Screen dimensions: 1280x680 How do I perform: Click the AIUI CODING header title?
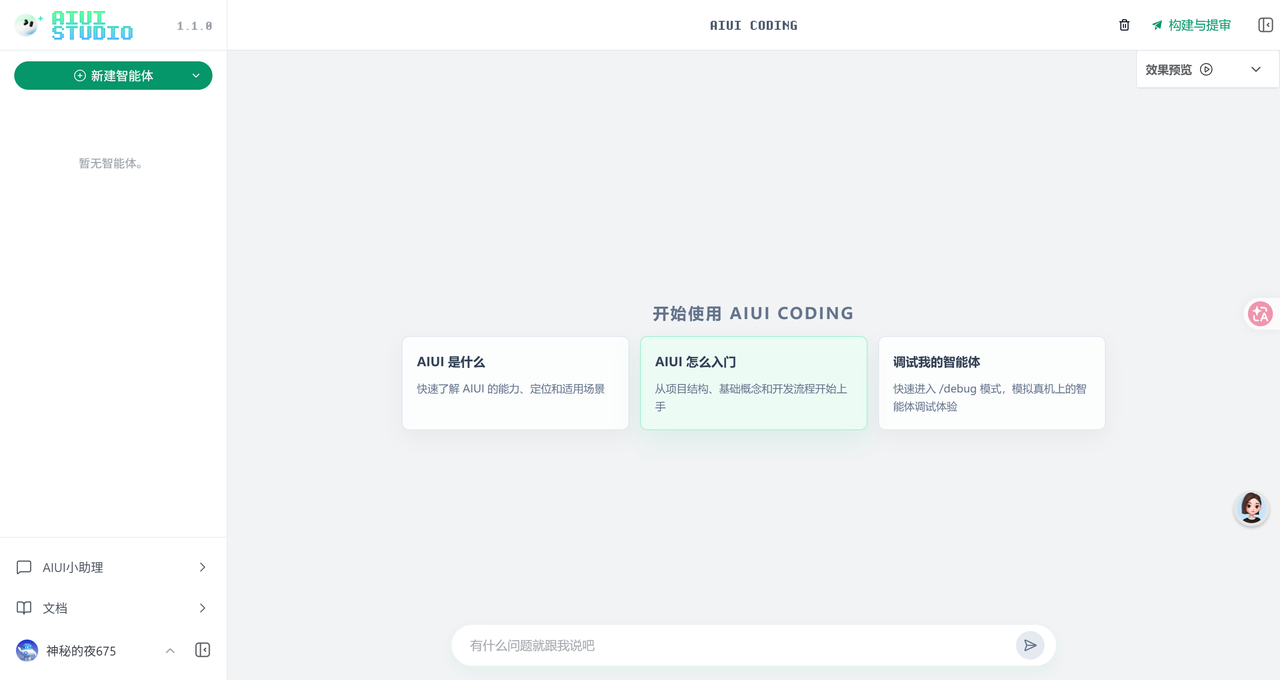point(754,25)
